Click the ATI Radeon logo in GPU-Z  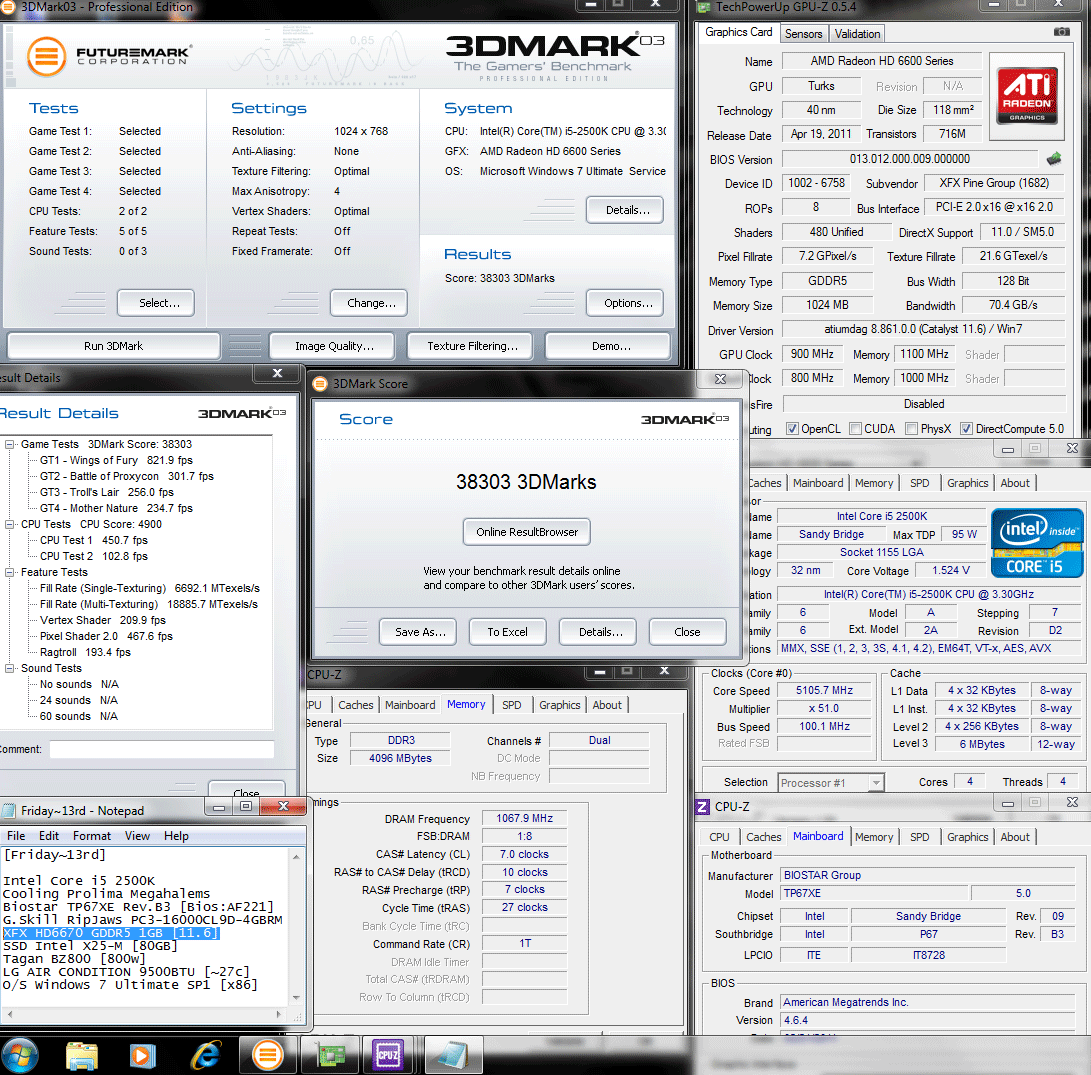tap(1027, 95)
